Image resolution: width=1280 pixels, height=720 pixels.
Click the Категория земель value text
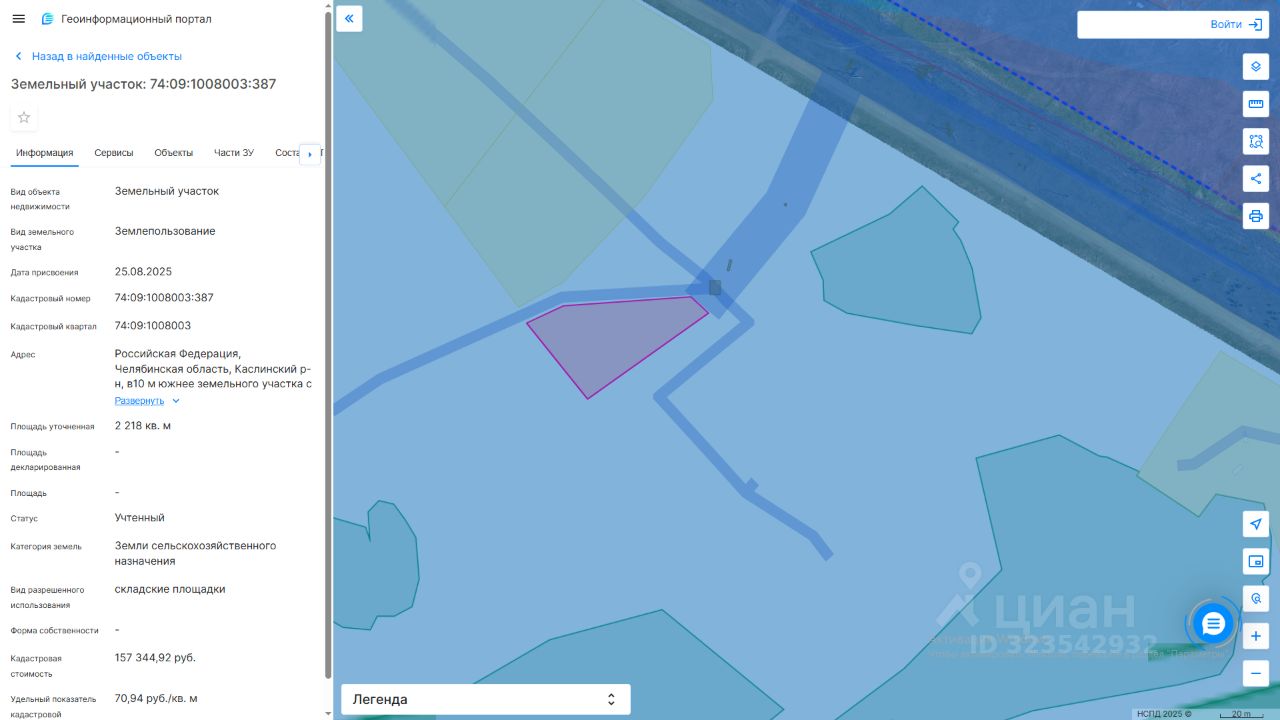pos(195,553)
